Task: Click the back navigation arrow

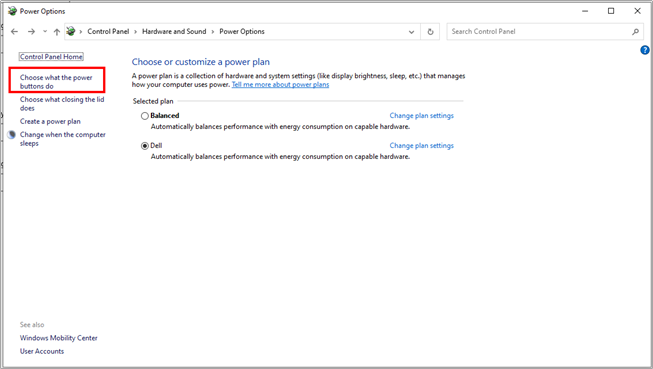Action: [15, 32]
